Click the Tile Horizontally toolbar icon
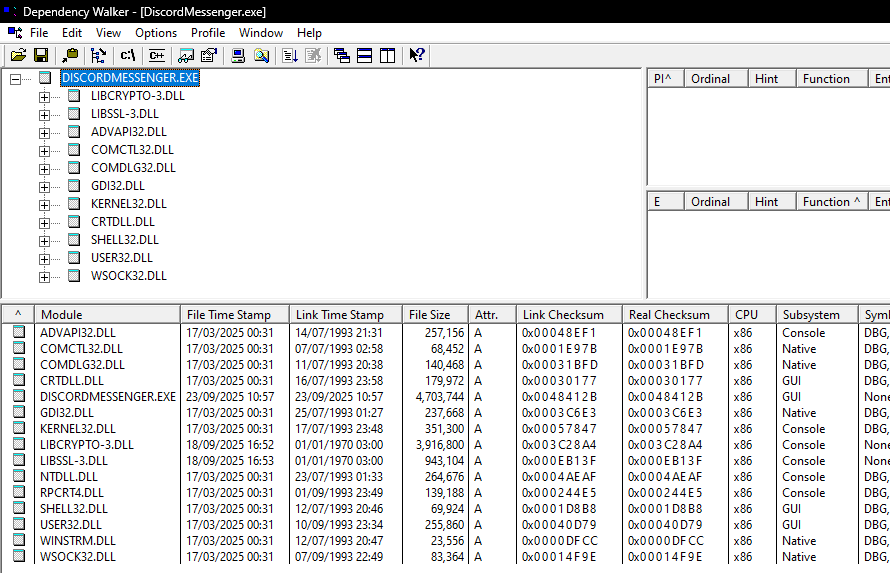Image resolution: width=890 pixels, height=573 pixels. click(x=364, y=56)
